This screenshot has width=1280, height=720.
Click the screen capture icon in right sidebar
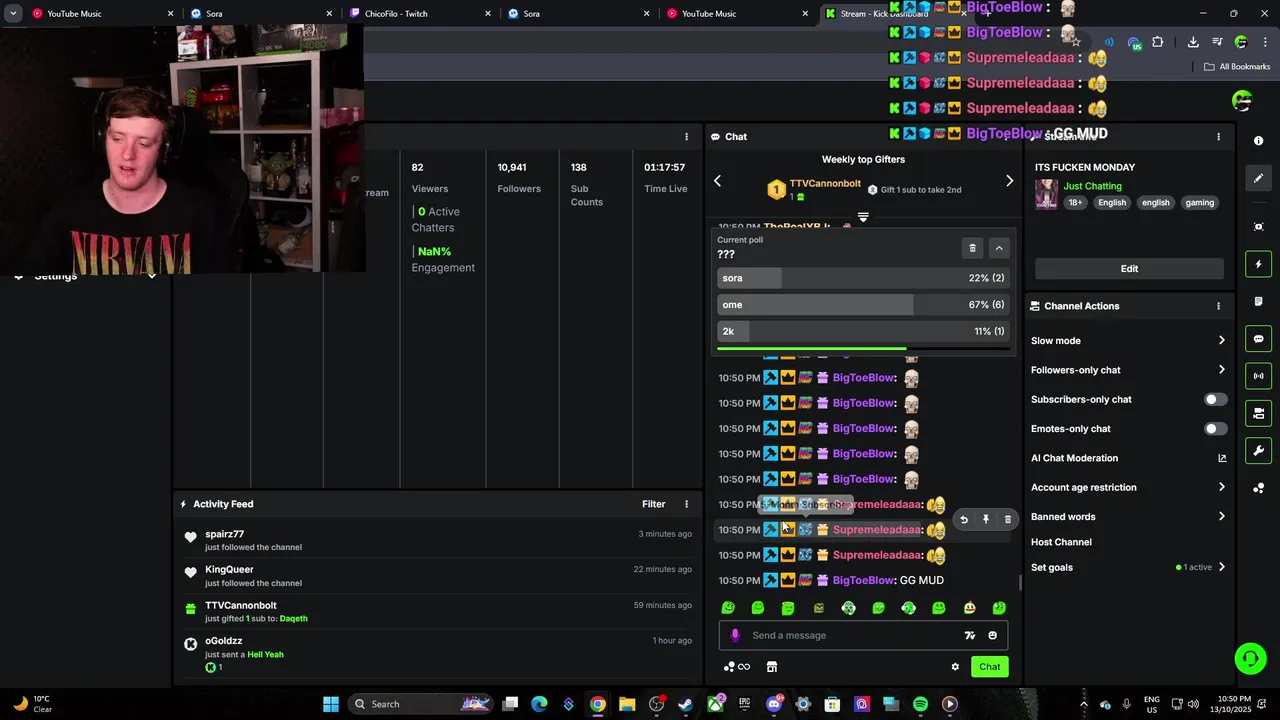click(x=1258, y=227)
